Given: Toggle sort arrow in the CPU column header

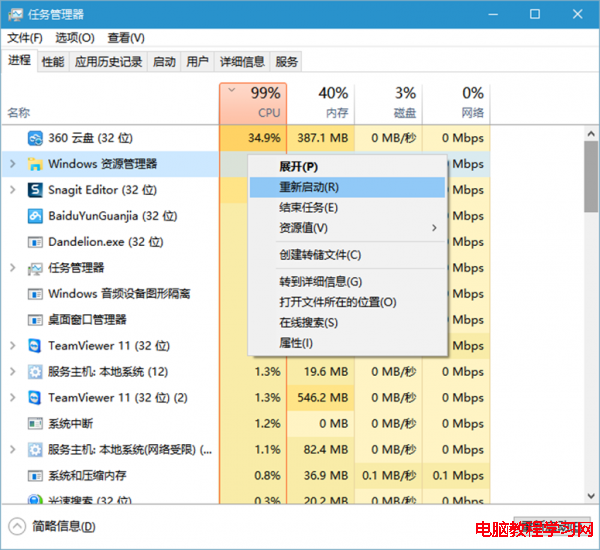Looking at the screenshot, I should pos(232,90).
